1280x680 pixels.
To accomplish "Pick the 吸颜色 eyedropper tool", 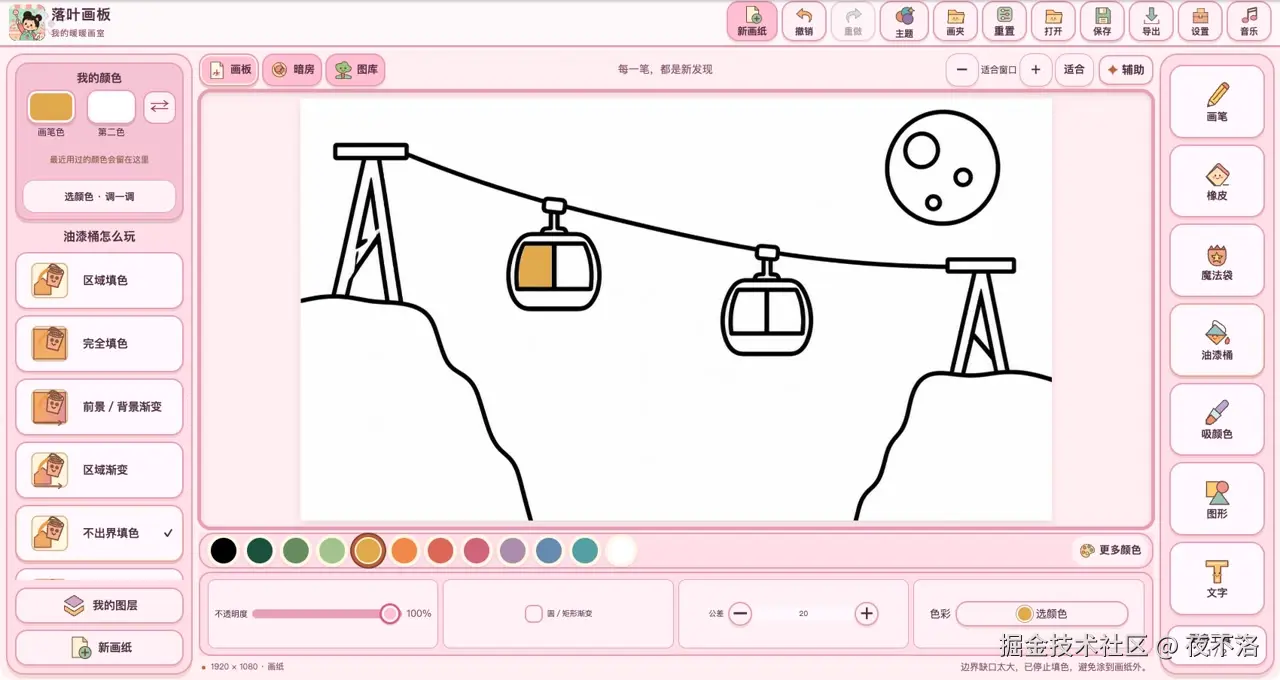I will pos(1216,419).
